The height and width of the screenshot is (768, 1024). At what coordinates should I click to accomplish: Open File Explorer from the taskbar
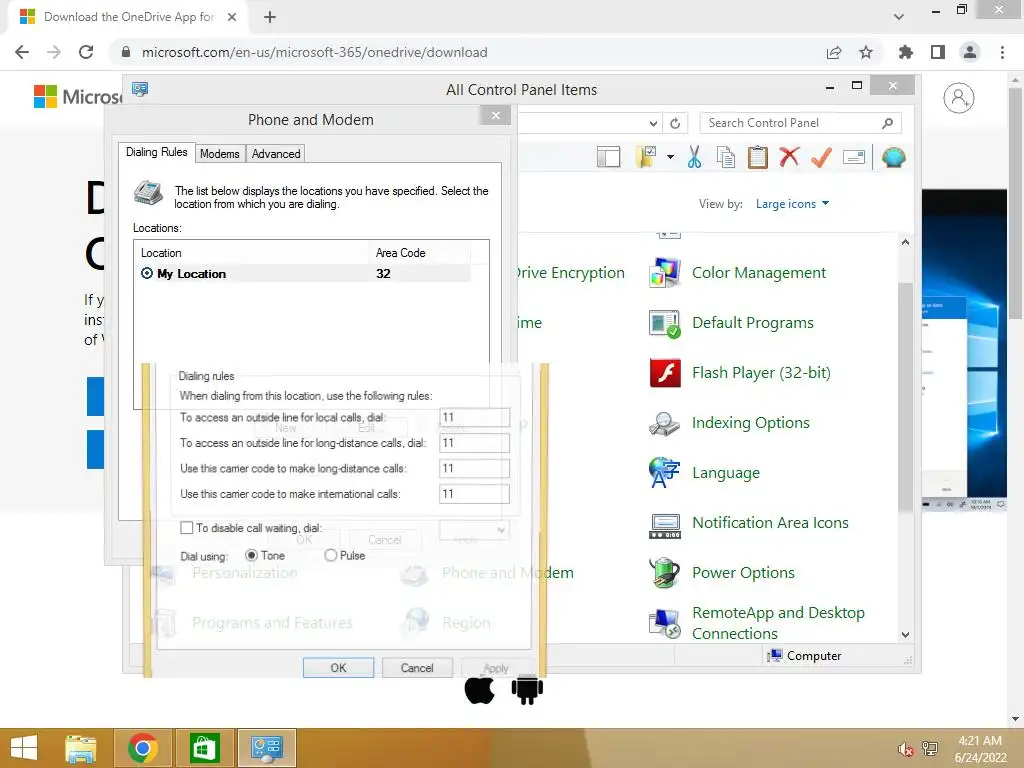pos(80,748)
